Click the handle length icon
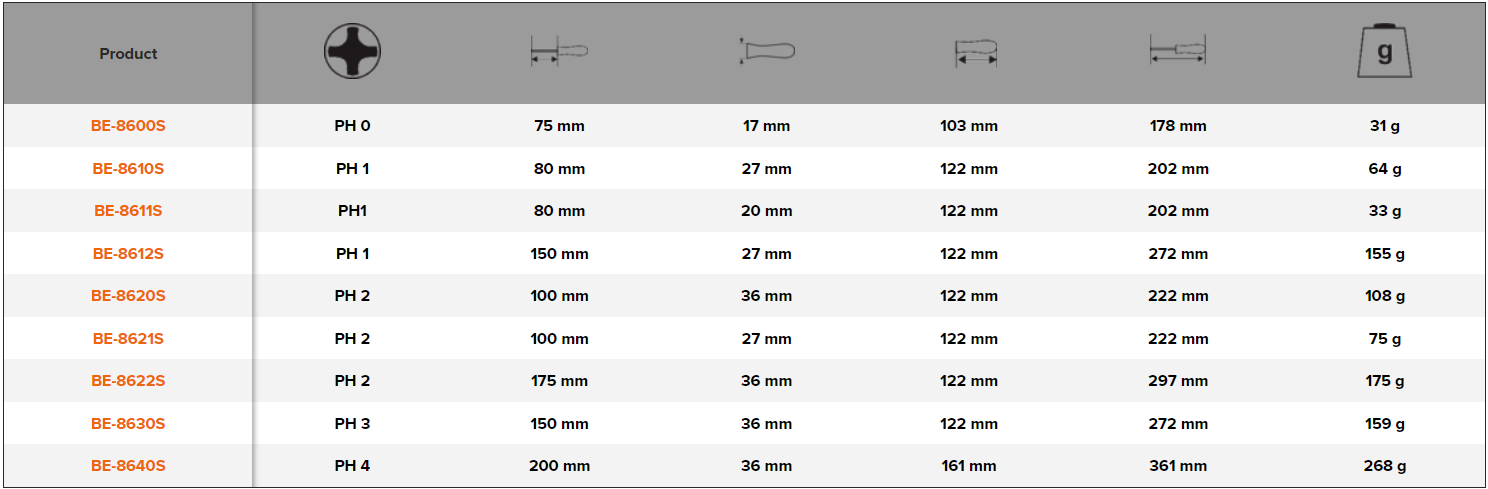 pyautogui.click(x=975, y=52)
